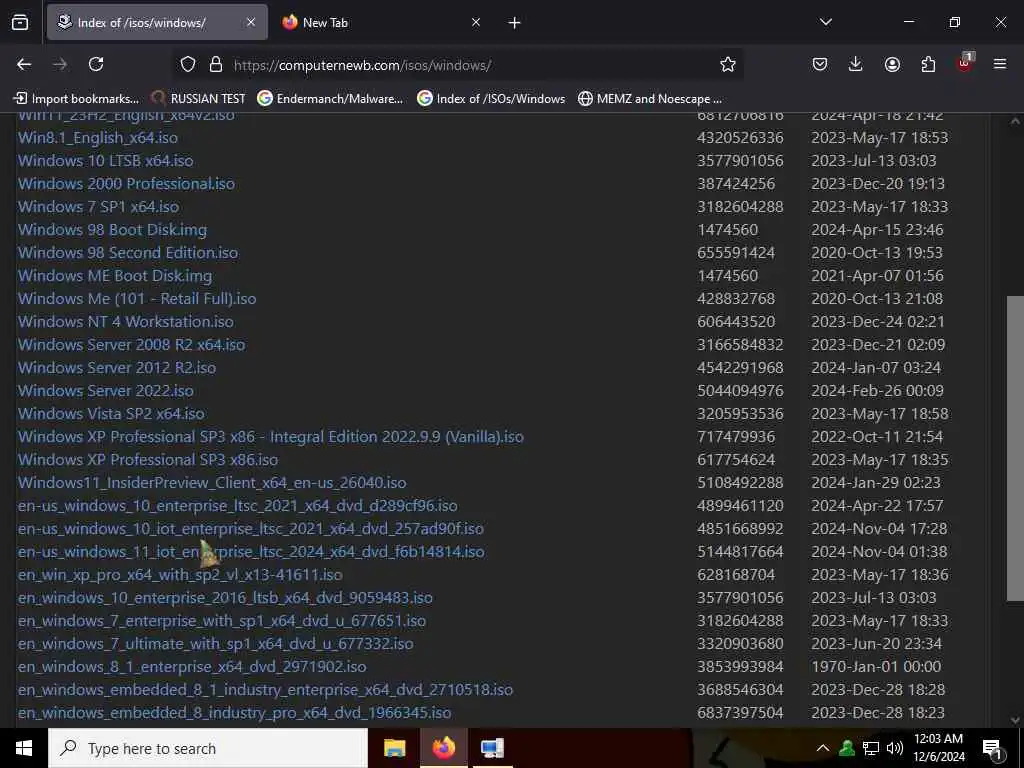Select the Index of /isos/windows/ tab
The height and width of the screenshot is (768, 1024).
157,22
